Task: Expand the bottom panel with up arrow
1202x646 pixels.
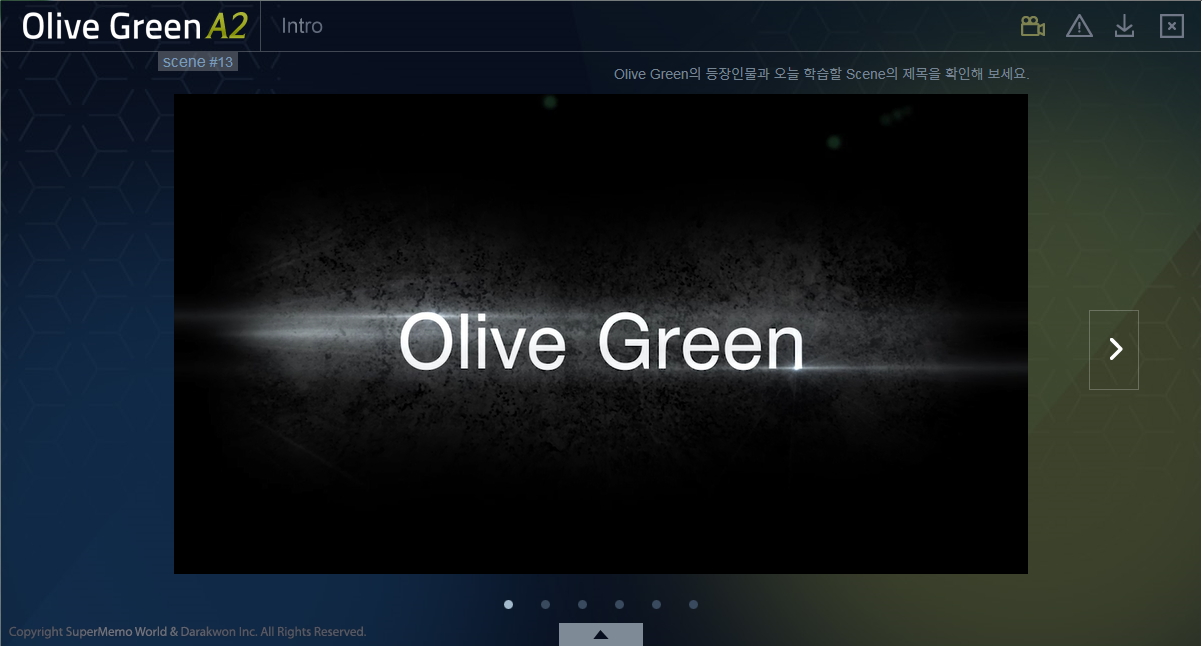Action: [x=600, y=634]
